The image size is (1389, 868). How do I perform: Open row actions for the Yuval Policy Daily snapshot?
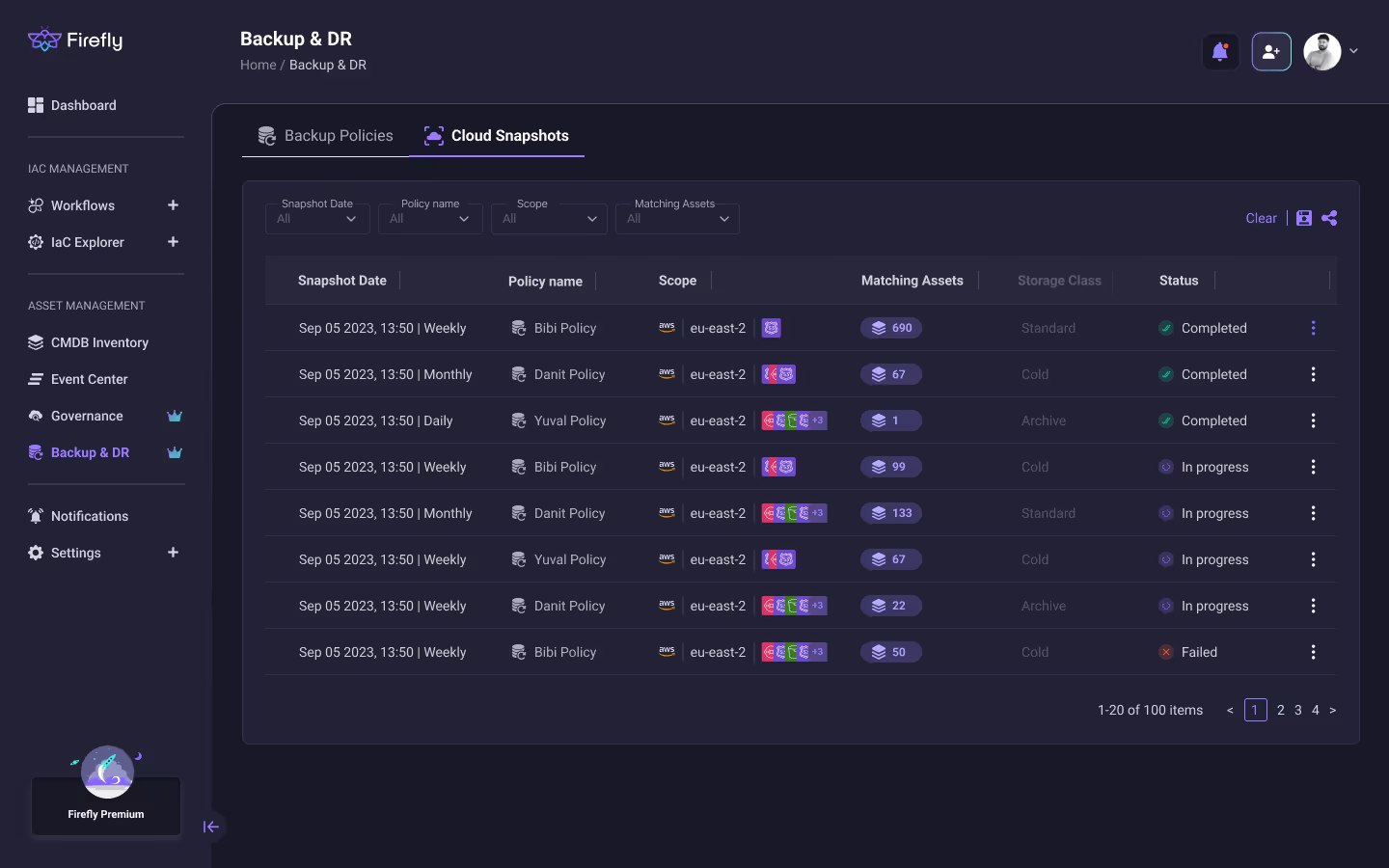point(1313,420)
